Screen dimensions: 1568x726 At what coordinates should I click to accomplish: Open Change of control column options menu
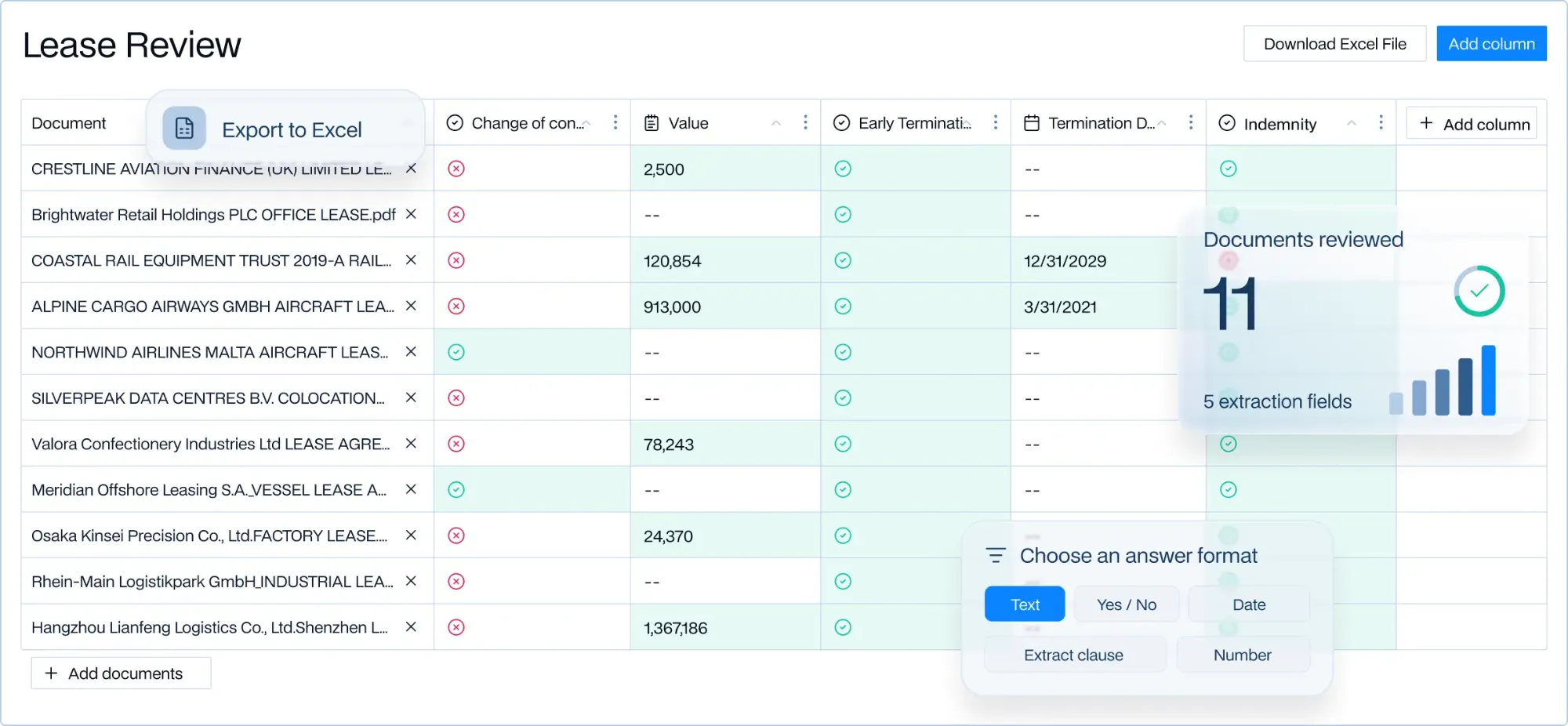coord(615,122)
